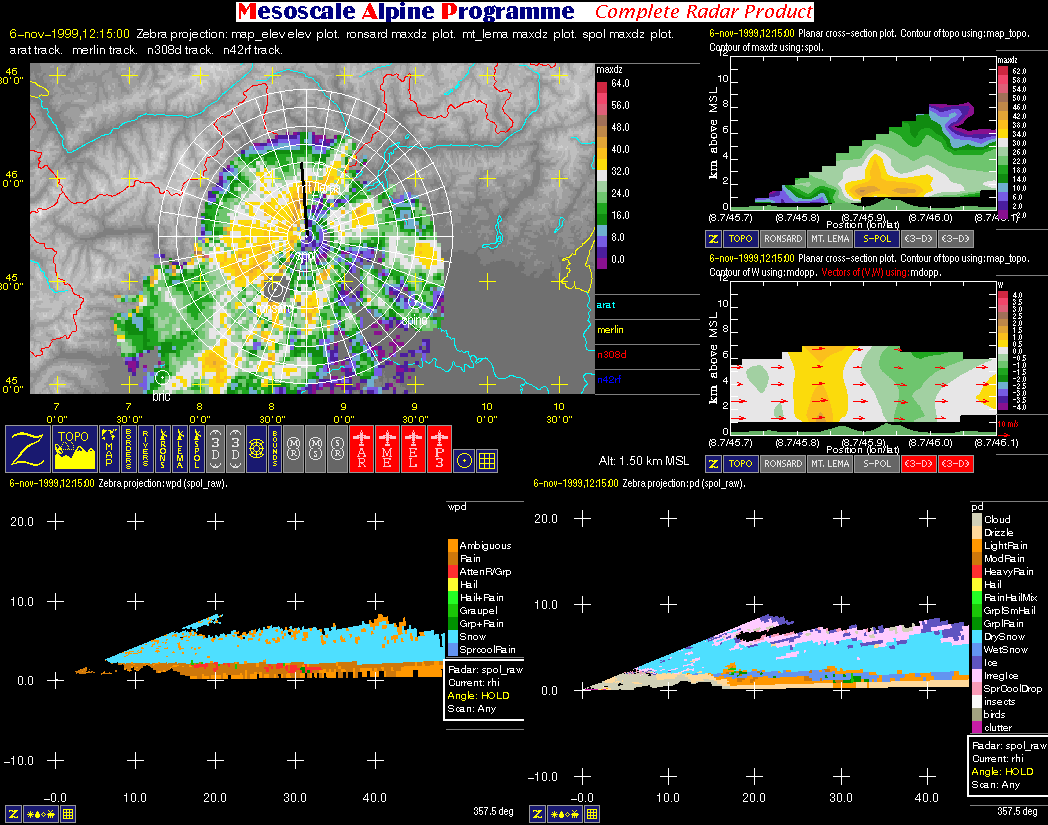The image size is (1048, 825).
Task: Click the DrySnow color swatch in pd legend
Action: coord(977,636)
